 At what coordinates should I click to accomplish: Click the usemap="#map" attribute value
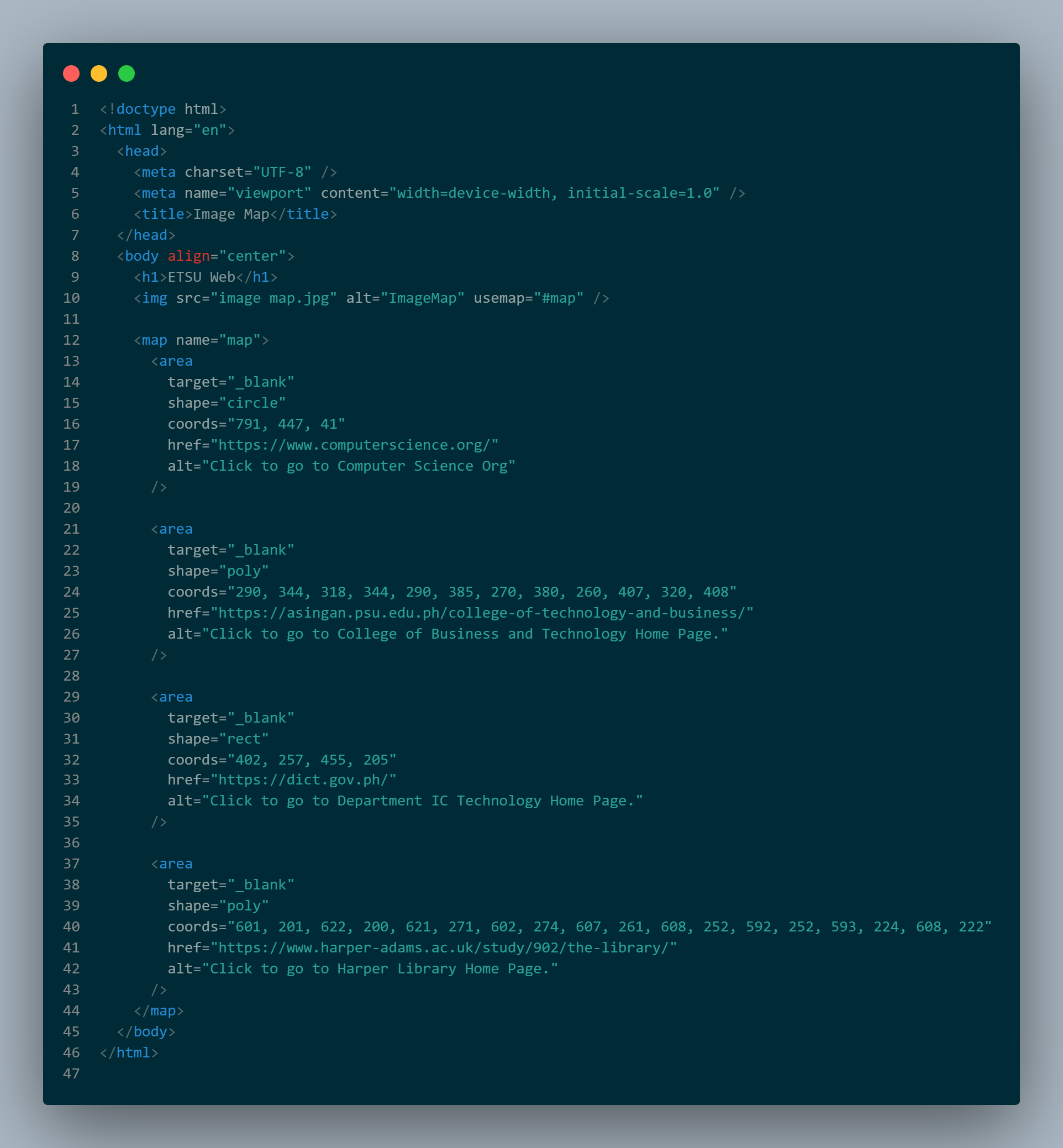click(559, 298)
